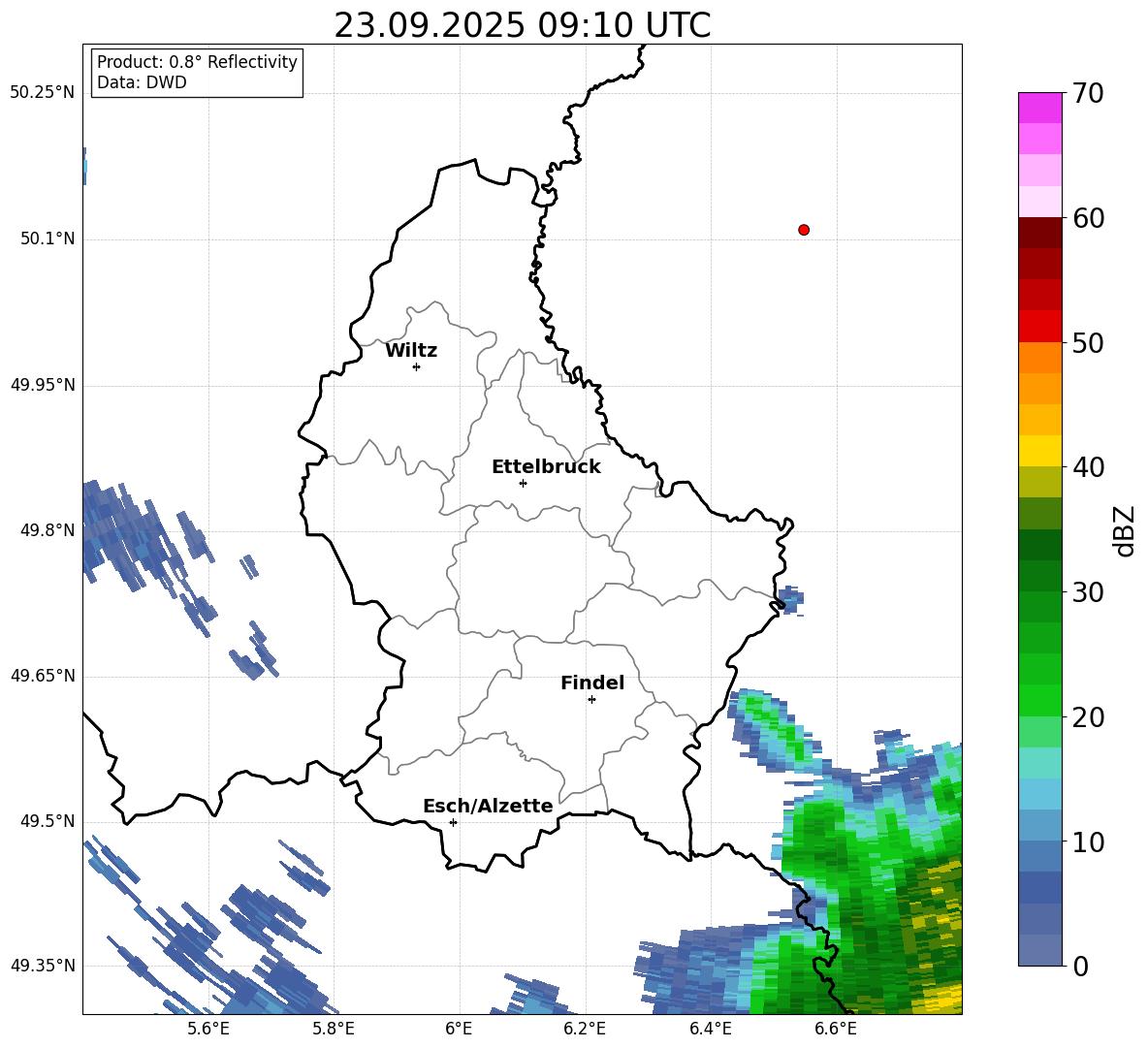Click the 40 tick label on colorbar
The width and height of the screenshot is (1148, 1048).
pyautogui.click(x=1087, y=467)
